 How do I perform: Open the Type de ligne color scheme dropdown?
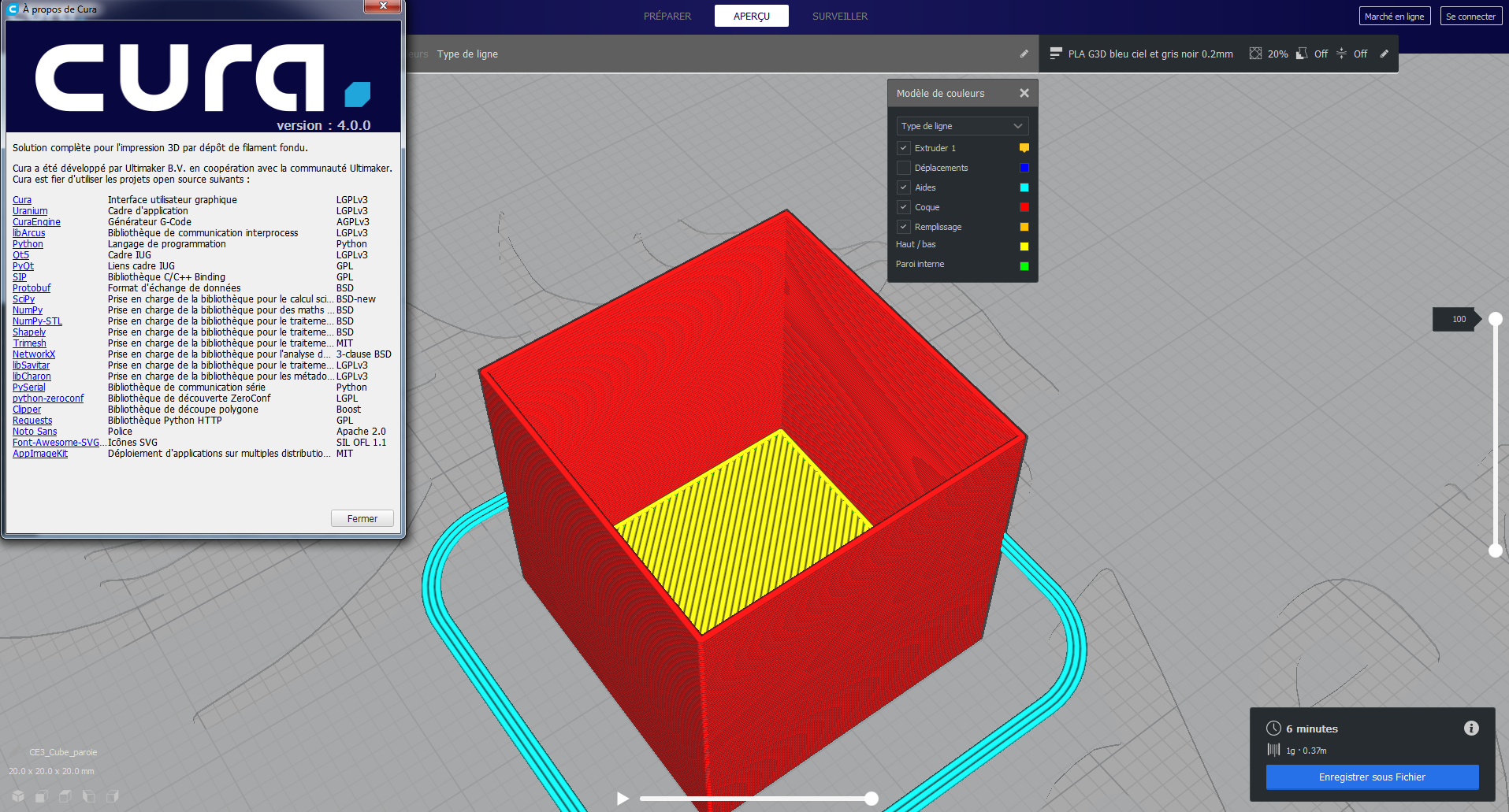962,126
